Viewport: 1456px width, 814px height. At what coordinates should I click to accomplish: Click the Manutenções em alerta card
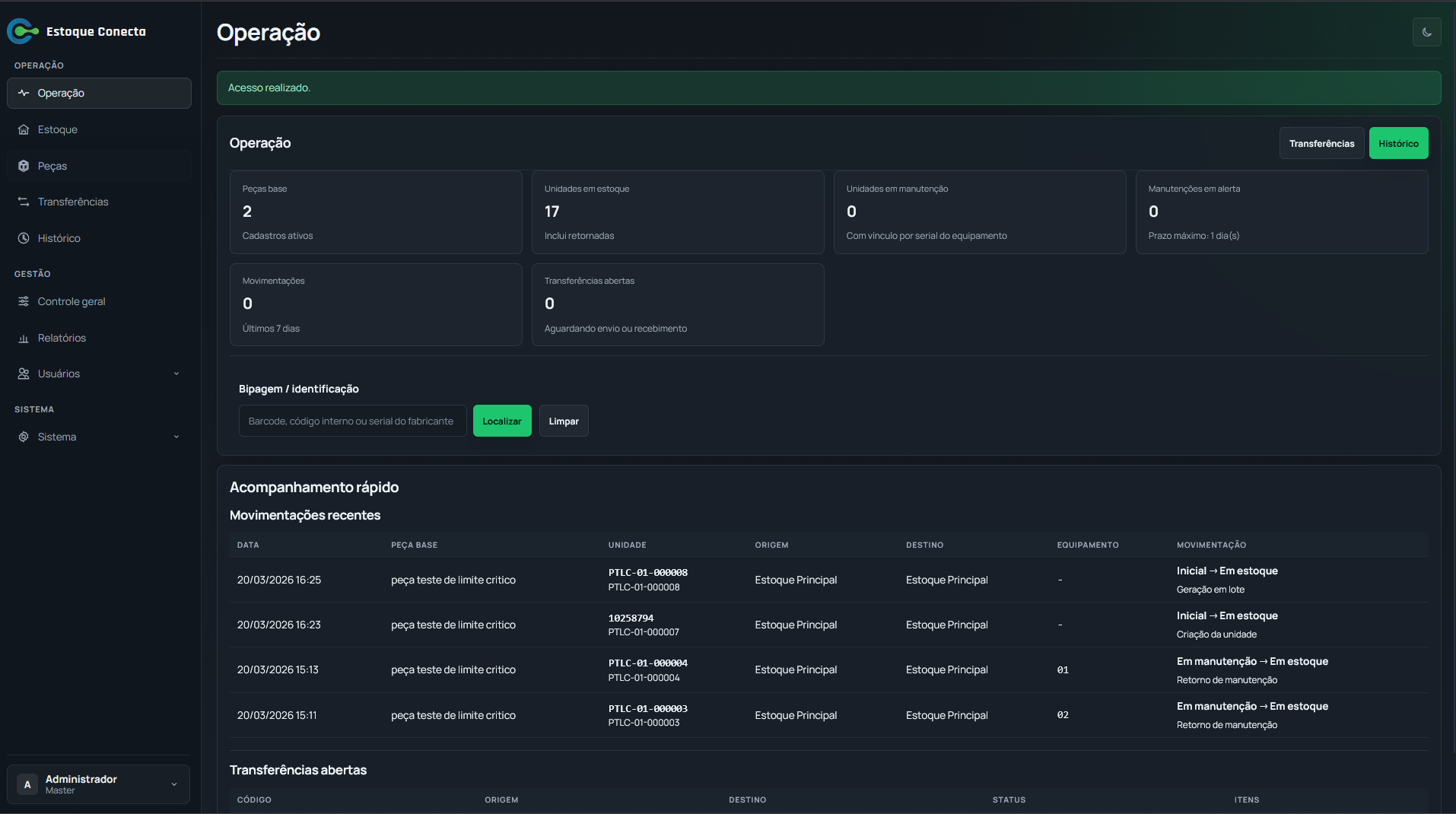pyautogui.click(x=1282, y=212)
